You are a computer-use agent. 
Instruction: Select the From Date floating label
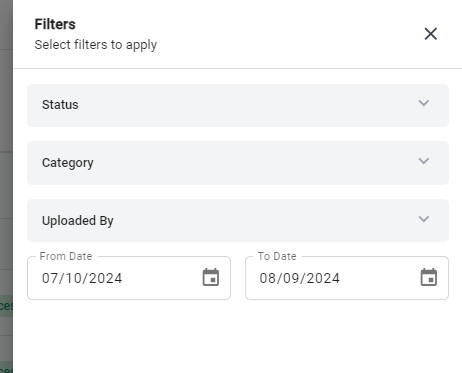(66, 256)
